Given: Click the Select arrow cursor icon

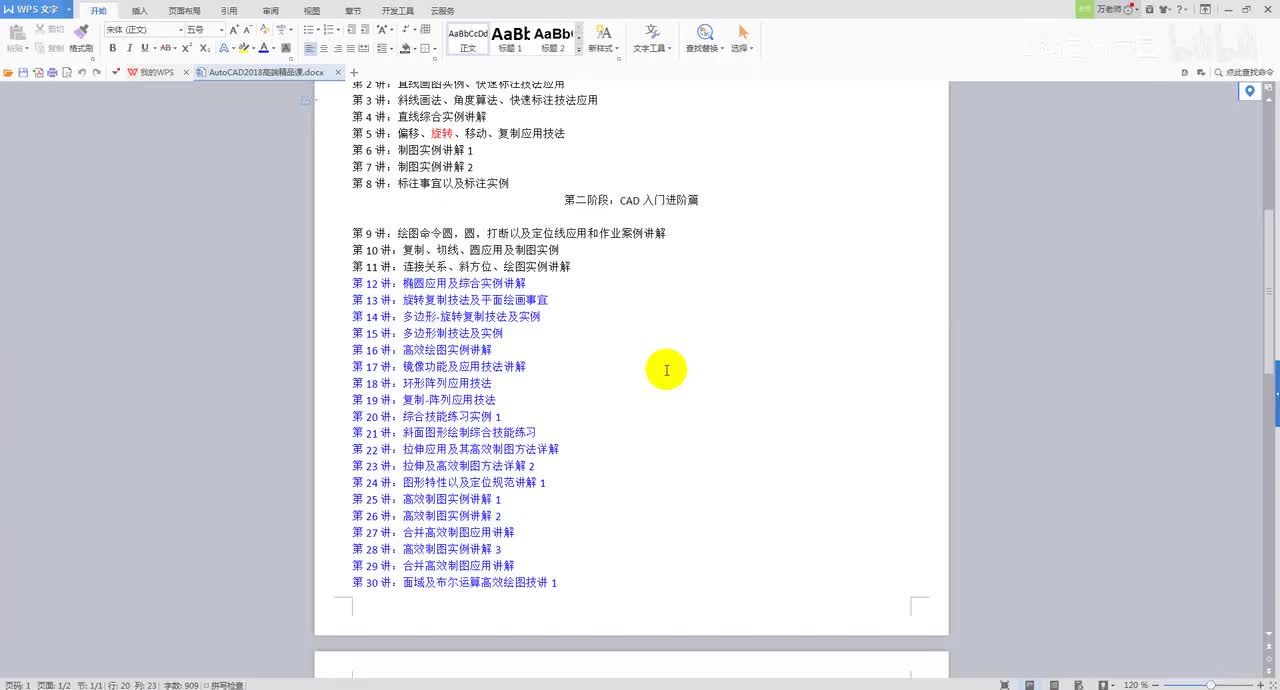Looking at the screenshot, I should point(743,32).
